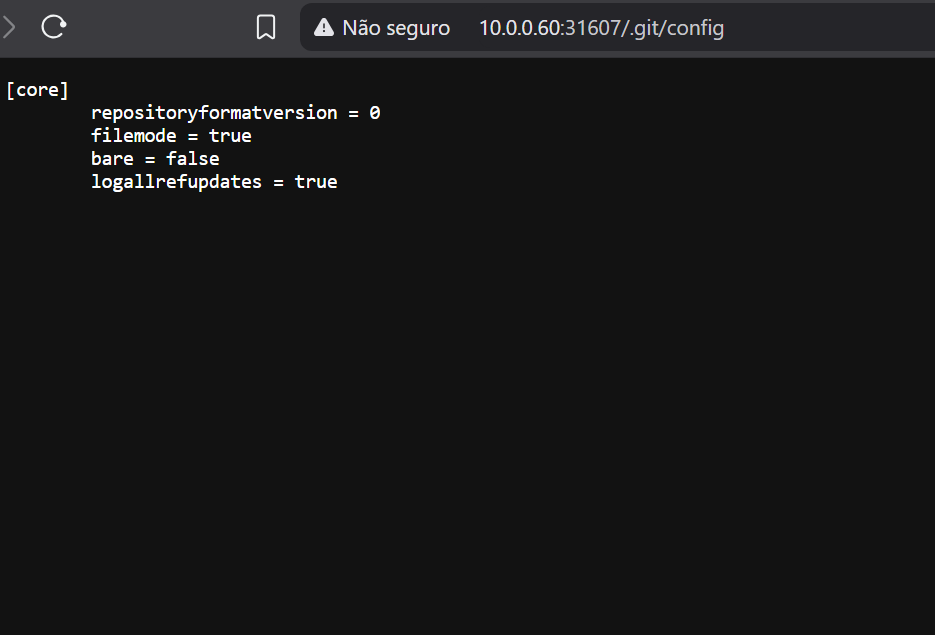Screen dimensions: 935x635
Task: Select the 'logallrefupdates = true' line
Action: coord(214,182)
